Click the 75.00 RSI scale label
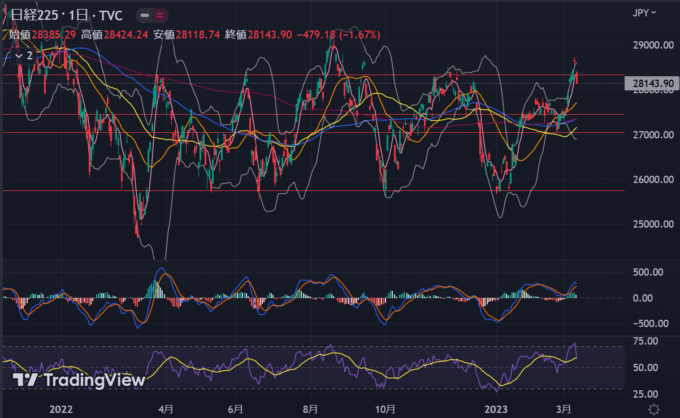 tap(645, 342)
